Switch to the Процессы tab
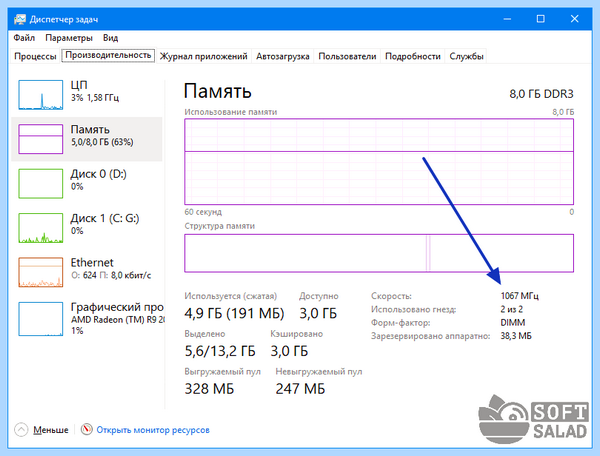This screenshot has height=456, width=600. [35, 56]
